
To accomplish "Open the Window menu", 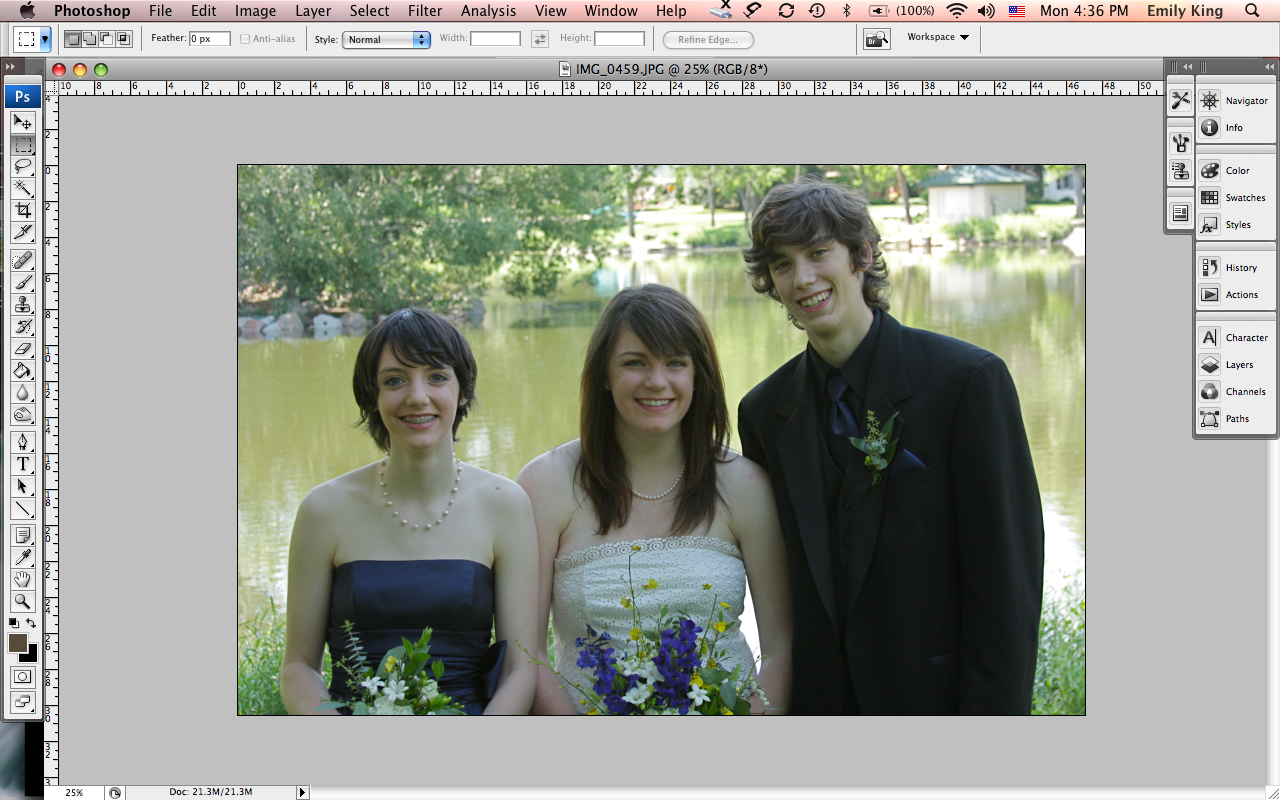I will point(611,11).
